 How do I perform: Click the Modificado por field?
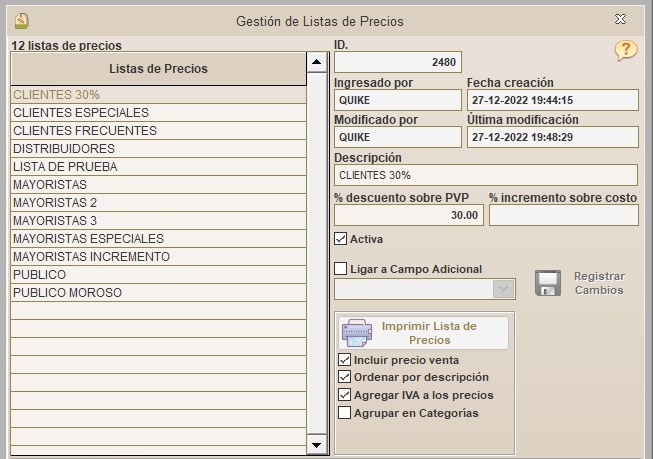398,137
